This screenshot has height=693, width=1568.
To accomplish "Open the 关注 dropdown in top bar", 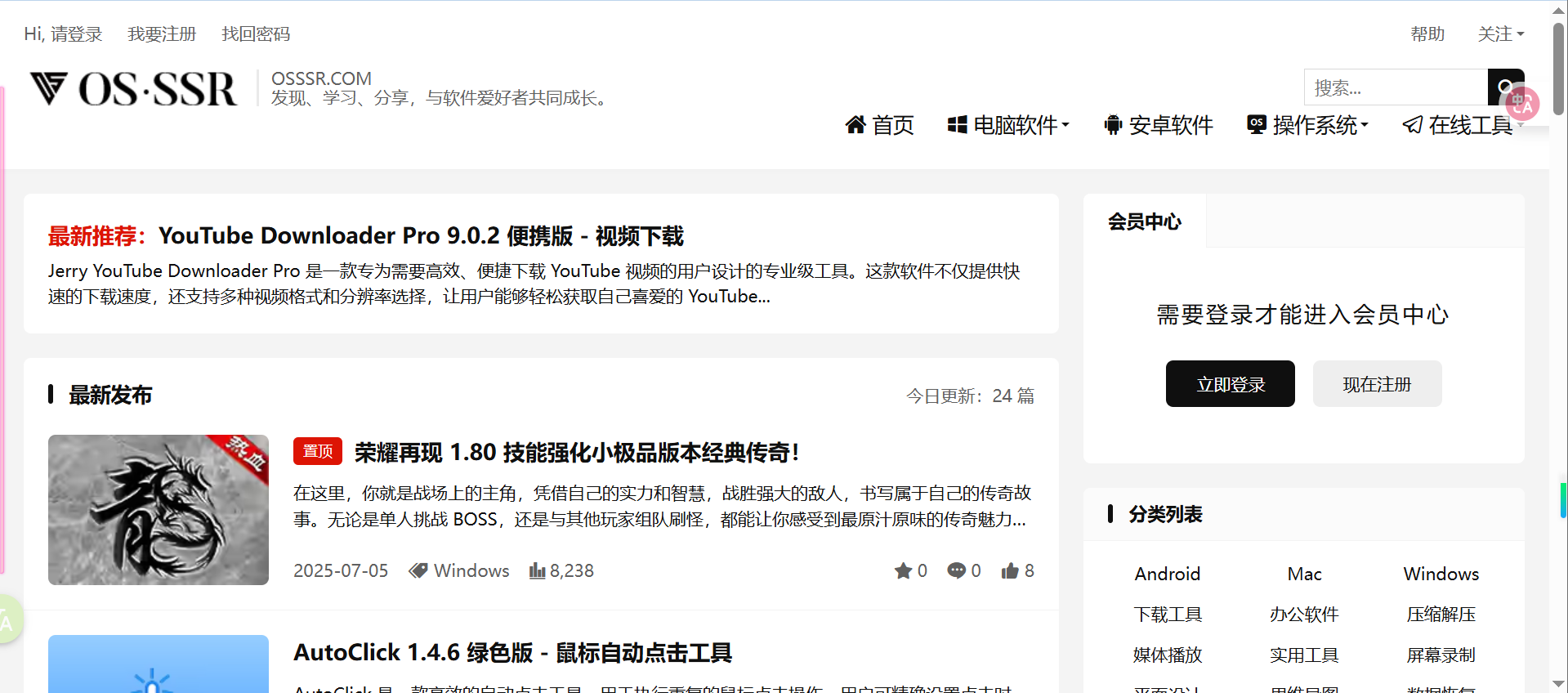I will coord(1500,34).
